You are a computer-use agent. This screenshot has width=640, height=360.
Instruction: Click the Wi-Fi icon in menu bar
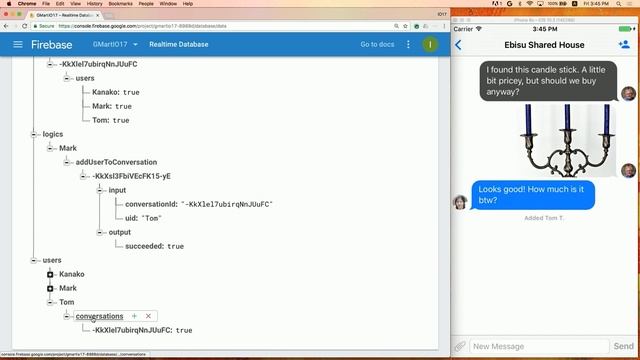tap(530, 4)
